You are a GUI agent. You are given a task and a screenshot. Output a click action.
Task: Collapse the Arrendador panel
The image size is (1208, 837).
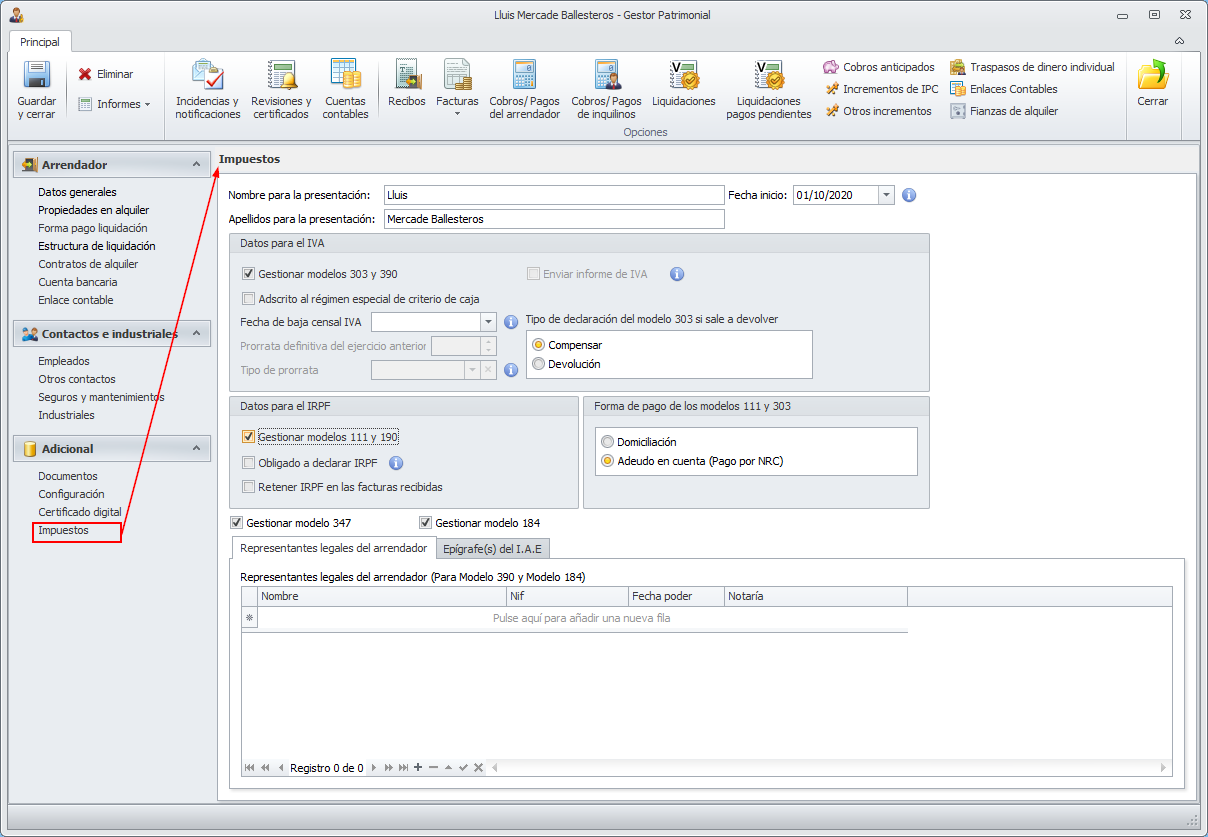(196, 164)
